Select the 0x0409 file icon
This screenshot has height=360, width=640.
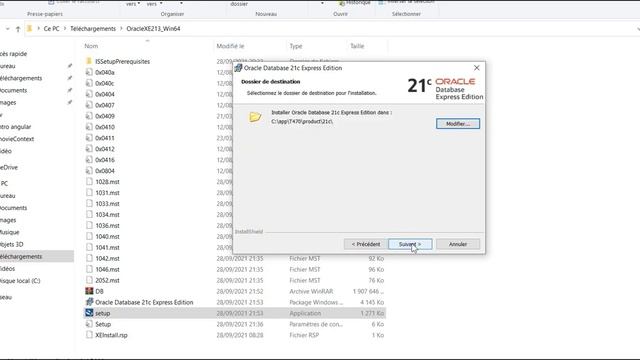[x=89, y=116]
